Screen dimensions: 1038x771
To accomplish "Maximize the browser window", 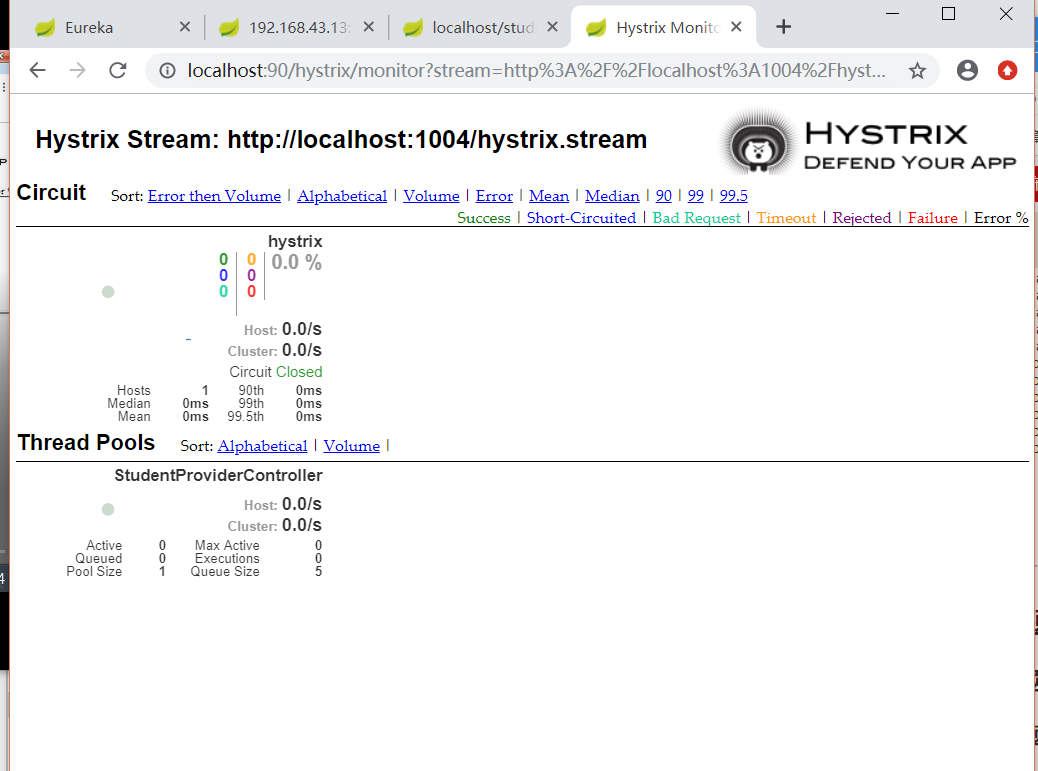I will pos(949,13).
